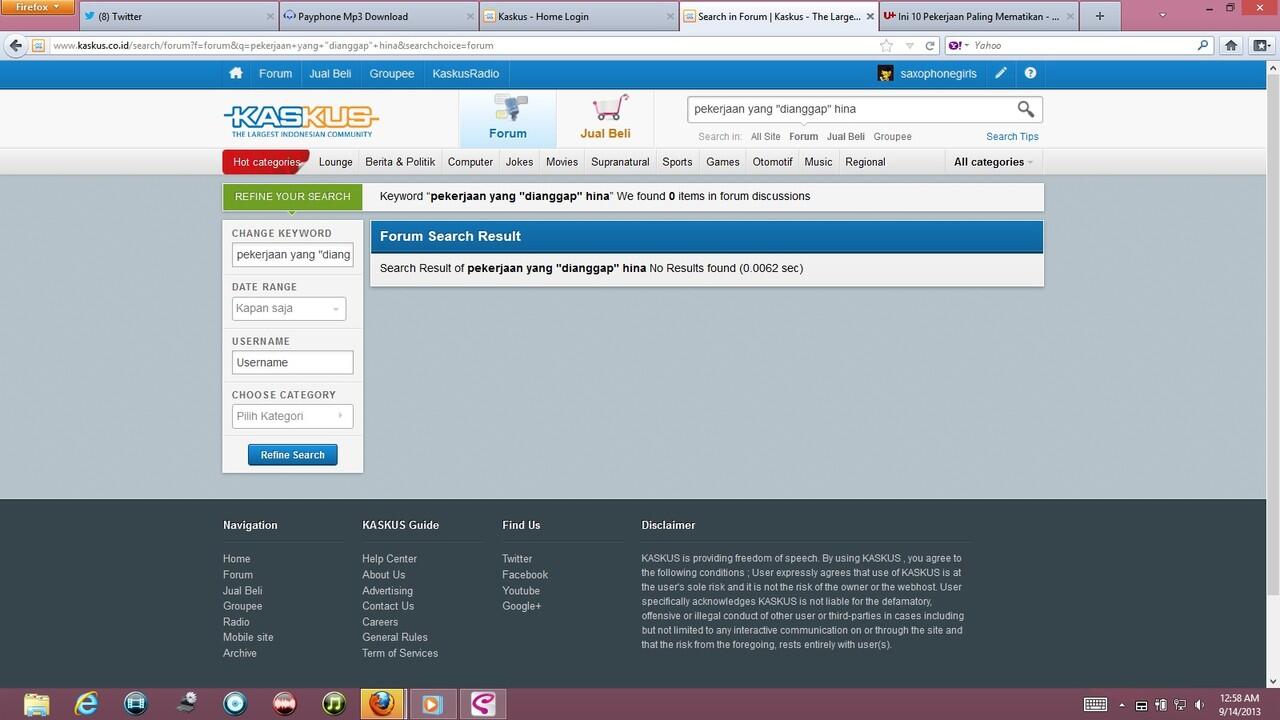Click the Yahoo search engine icon
The image size is (1280, 720).
click(955, 45)
